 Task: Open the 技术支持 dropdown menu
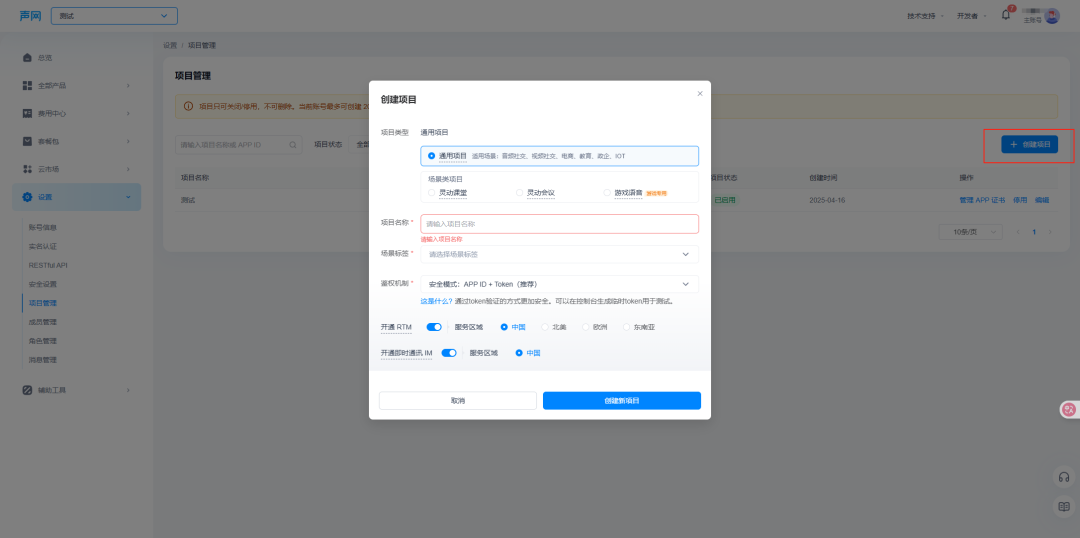[x=925, y=16]
